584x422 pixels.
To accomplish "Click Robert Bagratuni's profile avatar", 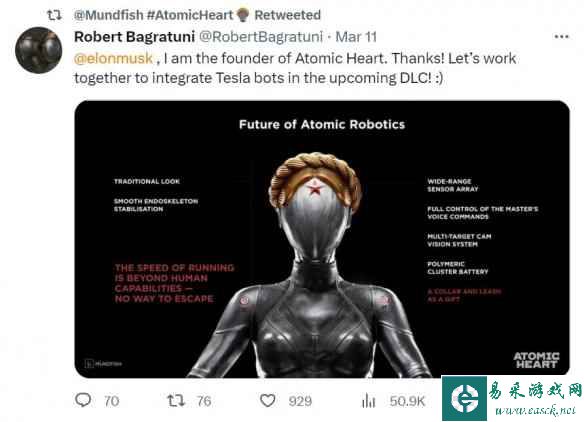I will 38,50.
